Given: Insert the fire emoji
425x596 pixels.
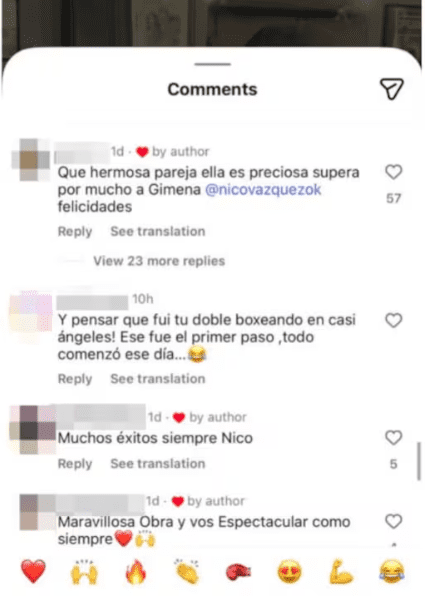Looking at the screenshot, I should point(136,571).
